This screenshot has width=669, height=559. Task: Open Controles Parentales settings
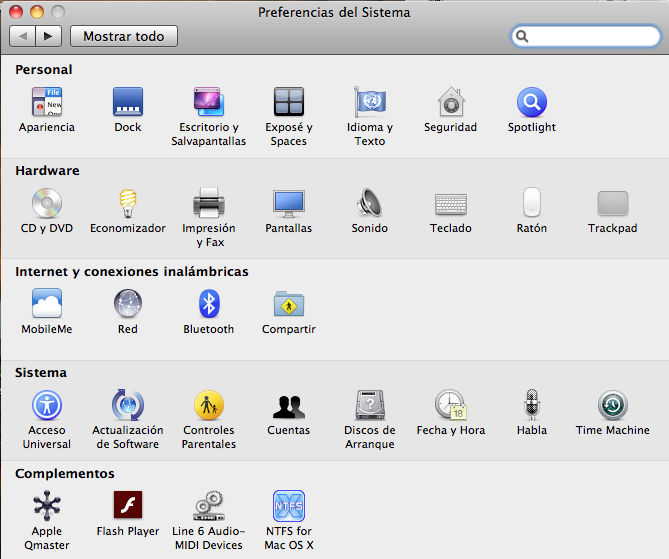click(209, 406)
